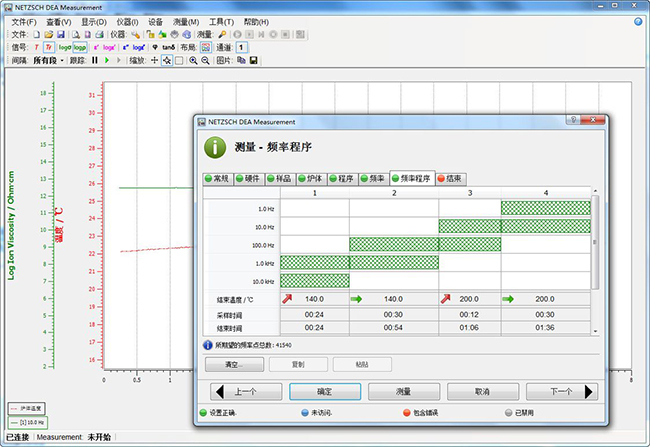Click the New file icon in toolbar
The height and width of the screenshot is (447, 650).
point(37,34)
